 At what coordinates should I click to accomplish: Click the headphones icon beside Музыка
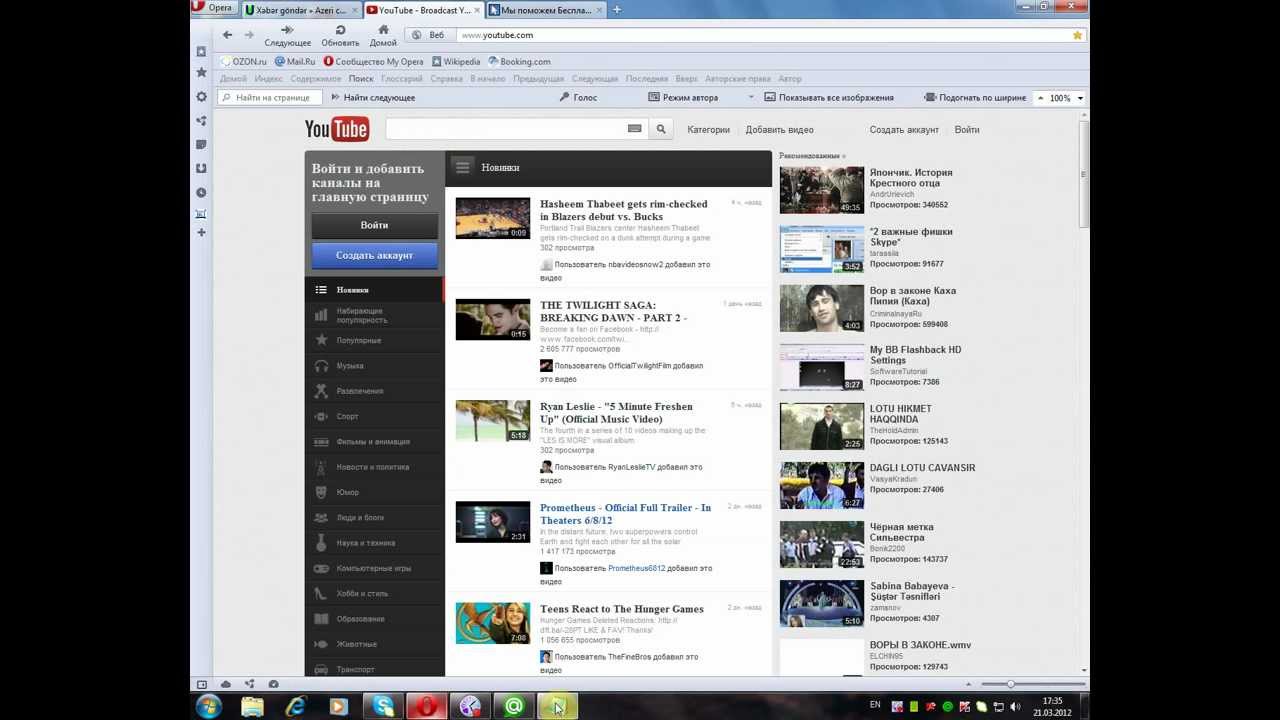tap(321, 366)
